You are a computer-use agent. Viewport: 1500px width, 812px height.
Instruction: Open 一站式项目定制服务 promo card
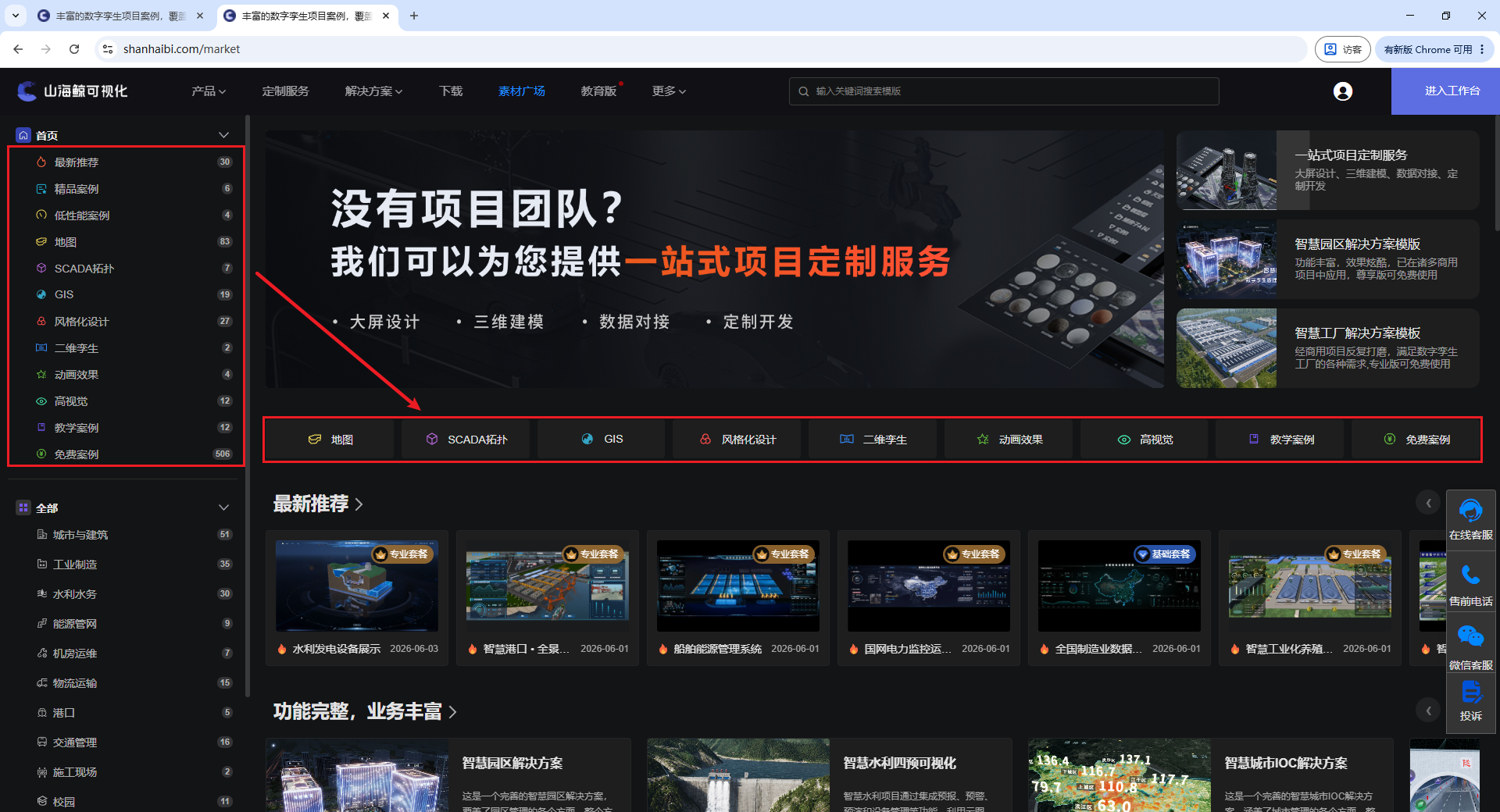(1327, 170)
